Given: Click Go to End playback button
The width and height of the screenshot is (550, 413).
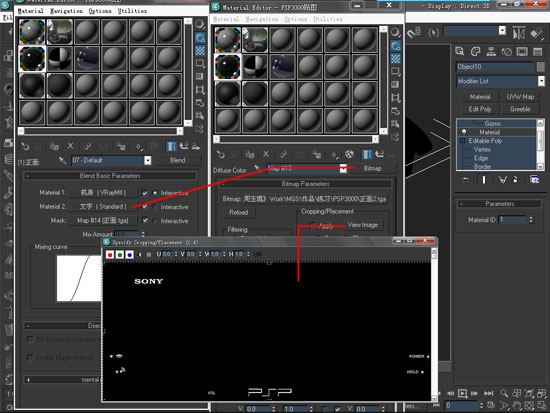Looking at the screenshot, I should [489, 393].
